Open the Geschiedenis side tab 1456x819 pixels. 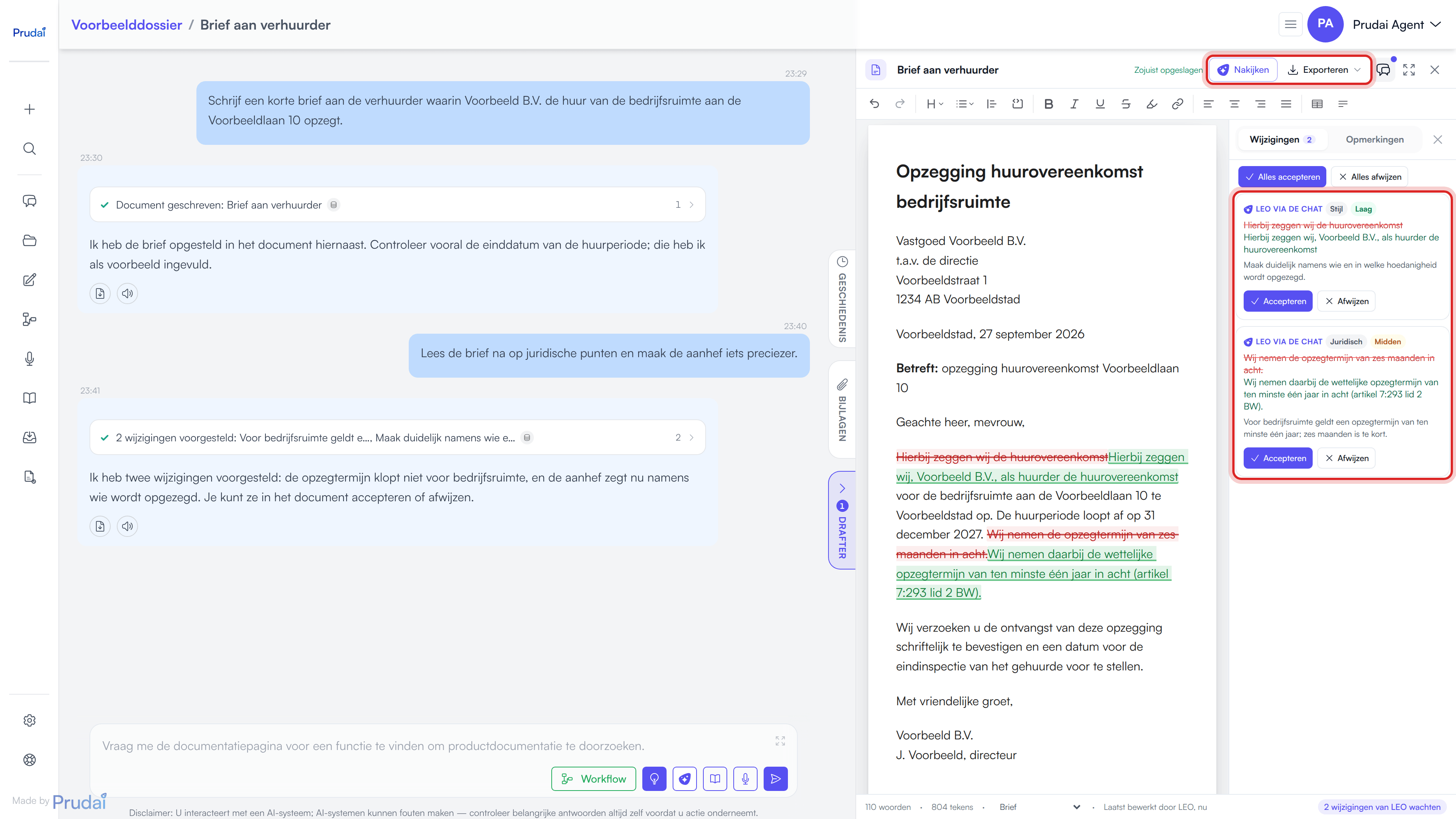click(x=842, y=299)
